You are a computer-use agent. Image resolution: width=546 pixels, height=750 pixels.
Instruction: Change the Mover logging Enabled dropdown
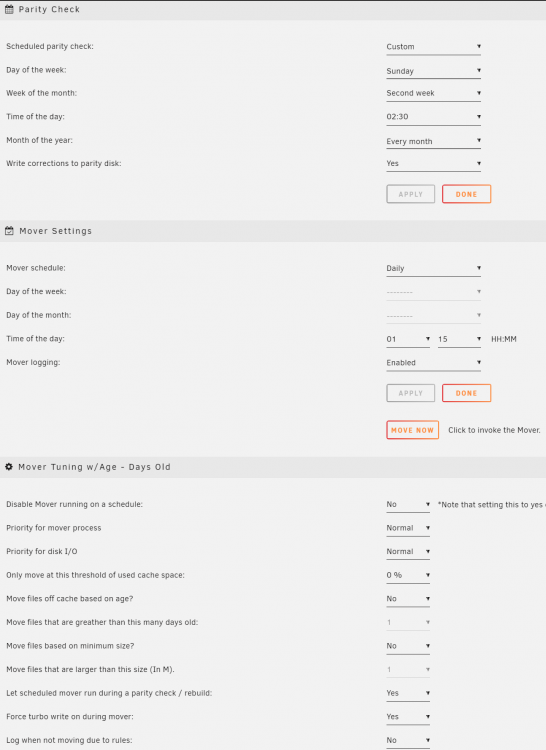(434, 363)
